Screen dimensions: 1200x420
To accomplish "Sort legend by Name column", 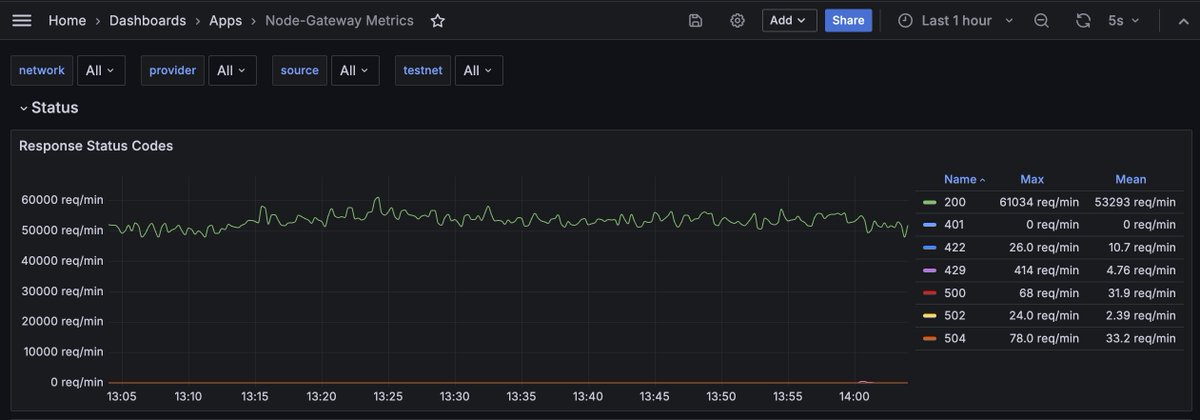I will click(x=964, y=179).
